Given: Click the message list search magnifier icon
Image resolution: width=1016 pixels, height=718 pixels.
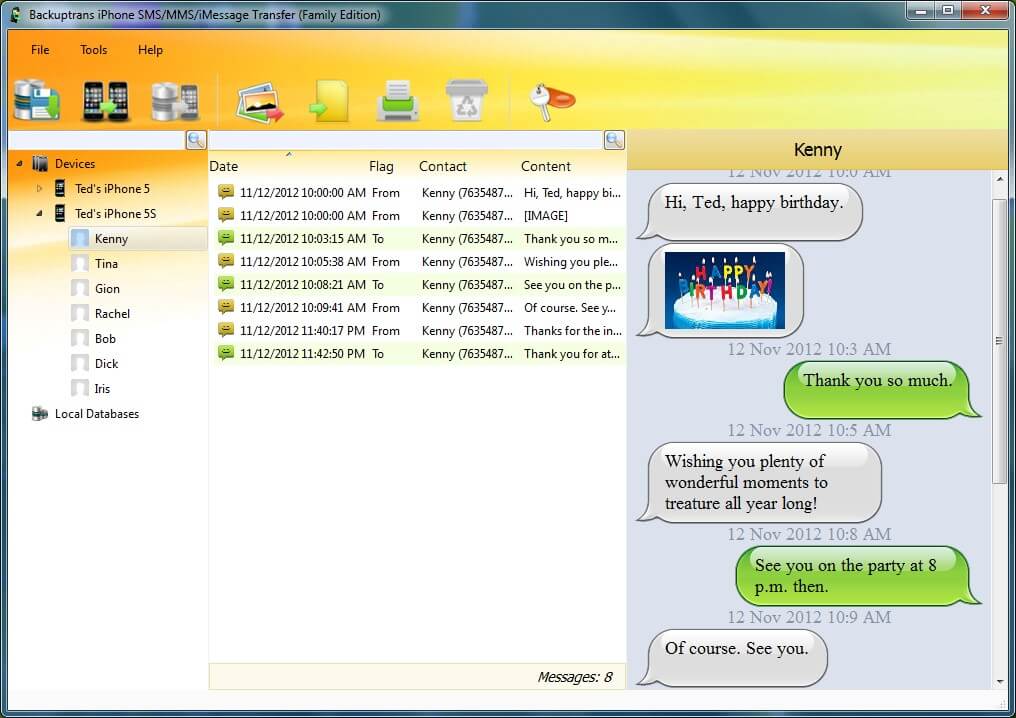Looking at the screenshot, I should coord(613,139).
